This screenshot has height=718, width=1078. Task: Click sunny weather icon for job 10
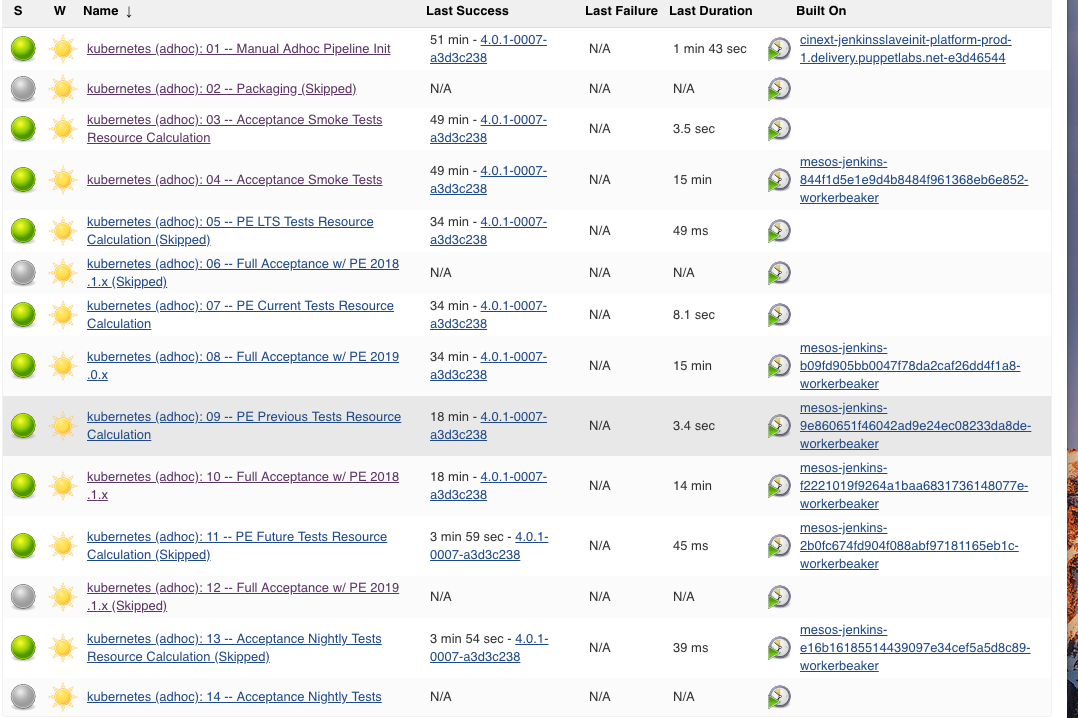click(63, 486)
